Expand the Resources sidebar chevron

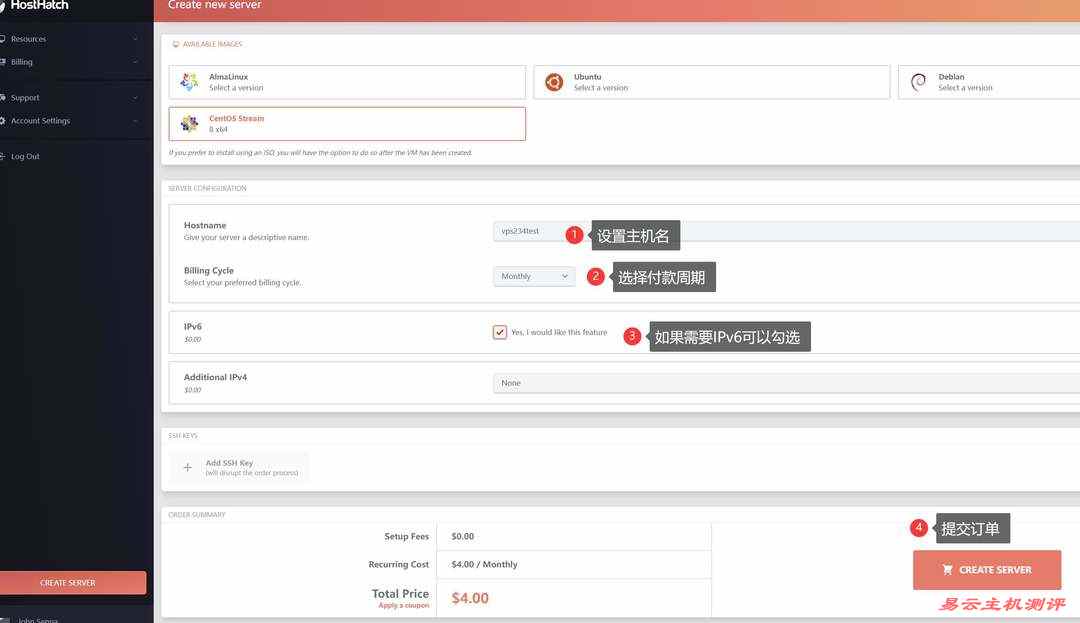[135, 39]
